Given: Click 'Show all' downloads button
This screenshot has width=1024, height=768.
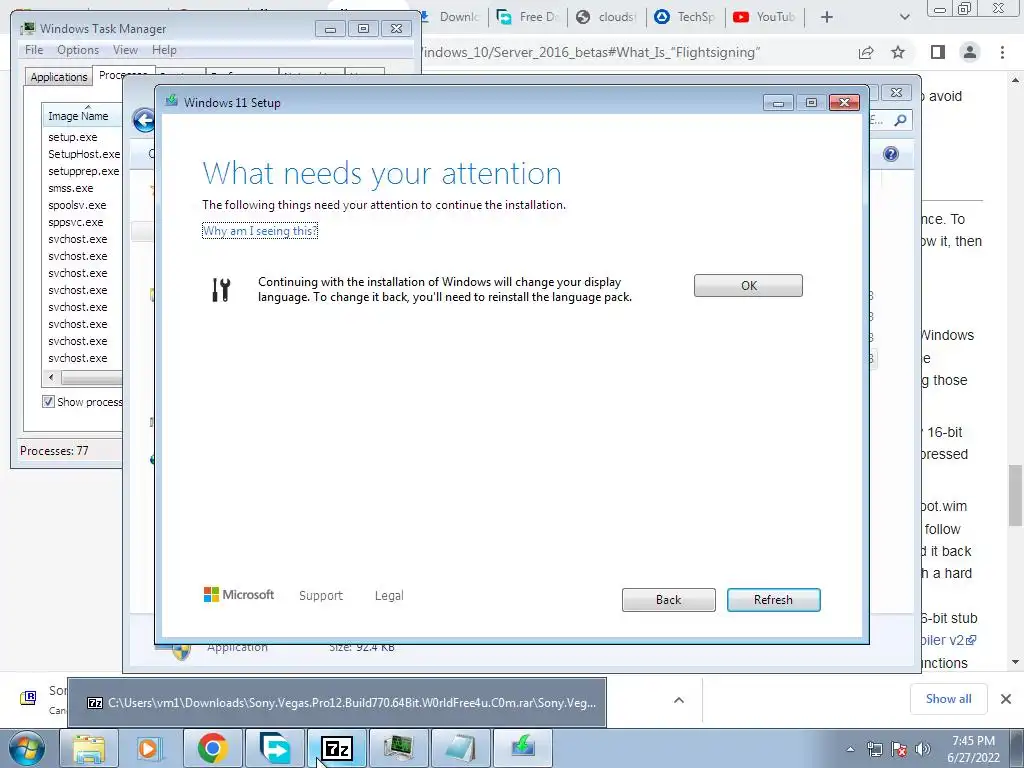Looking at the screenshot, I should (x=948, y=699).
